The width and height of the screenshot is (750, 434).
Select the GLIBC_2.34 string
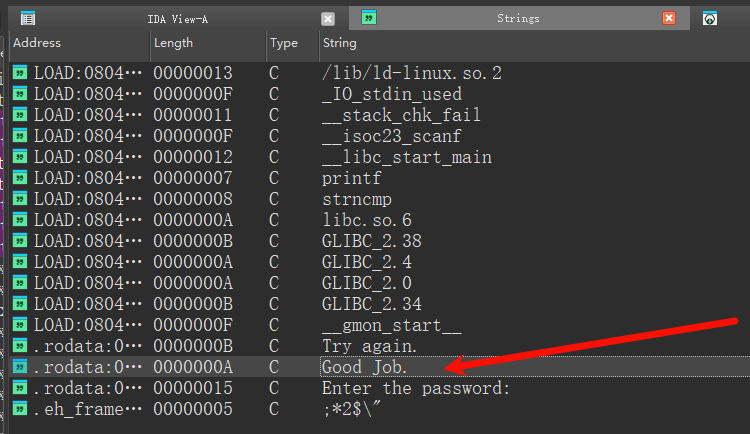tap(372, 304)
